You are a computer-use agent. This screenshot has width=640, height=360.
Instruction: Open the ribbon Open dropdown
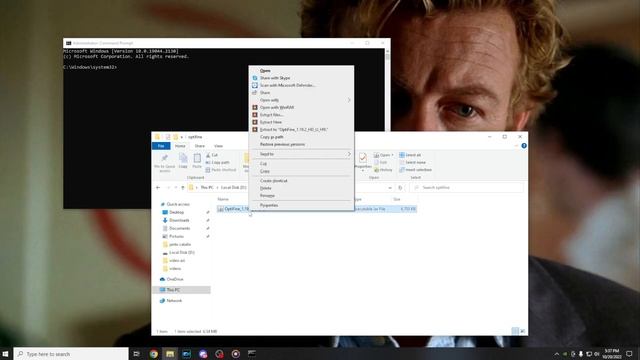tap(384, 155)
